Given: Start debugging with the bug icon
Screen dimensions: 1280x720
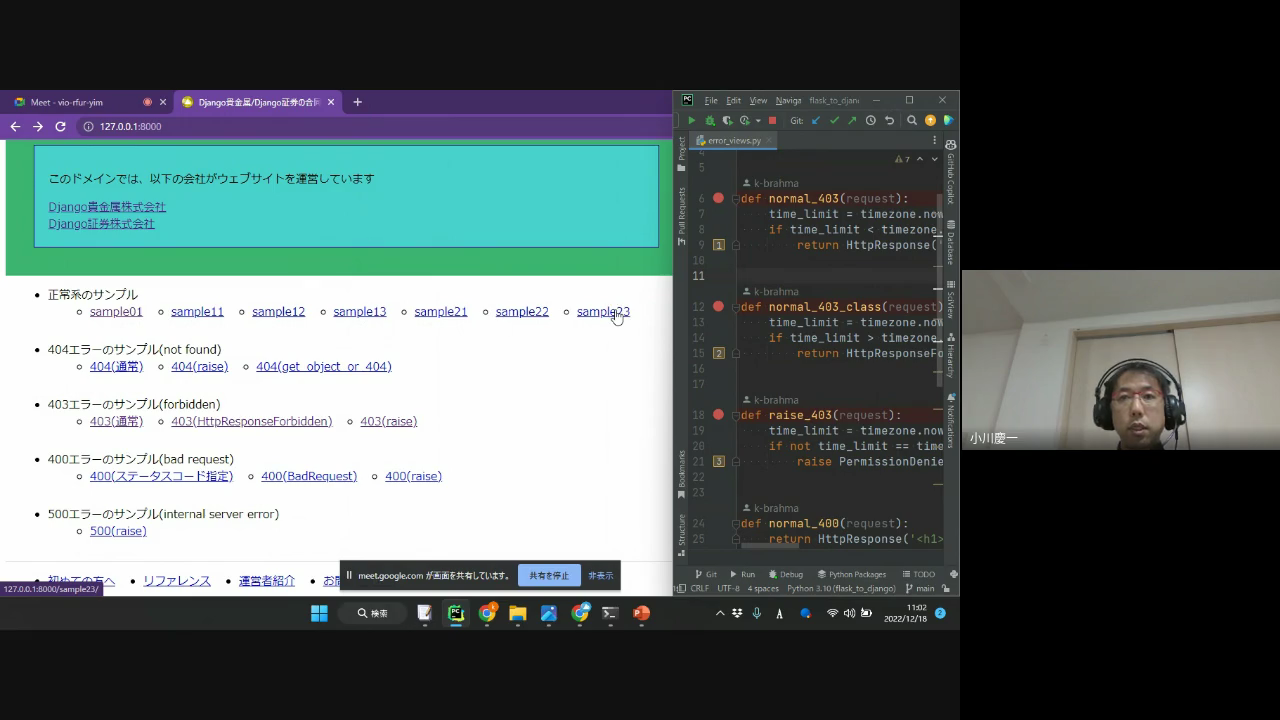Looking at the screenshot, I should point(710,121).
